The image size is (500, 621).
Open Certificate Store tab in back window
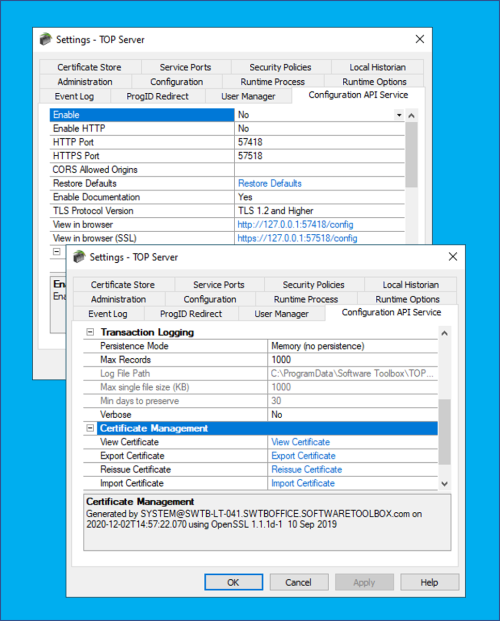tap(90, 67)
